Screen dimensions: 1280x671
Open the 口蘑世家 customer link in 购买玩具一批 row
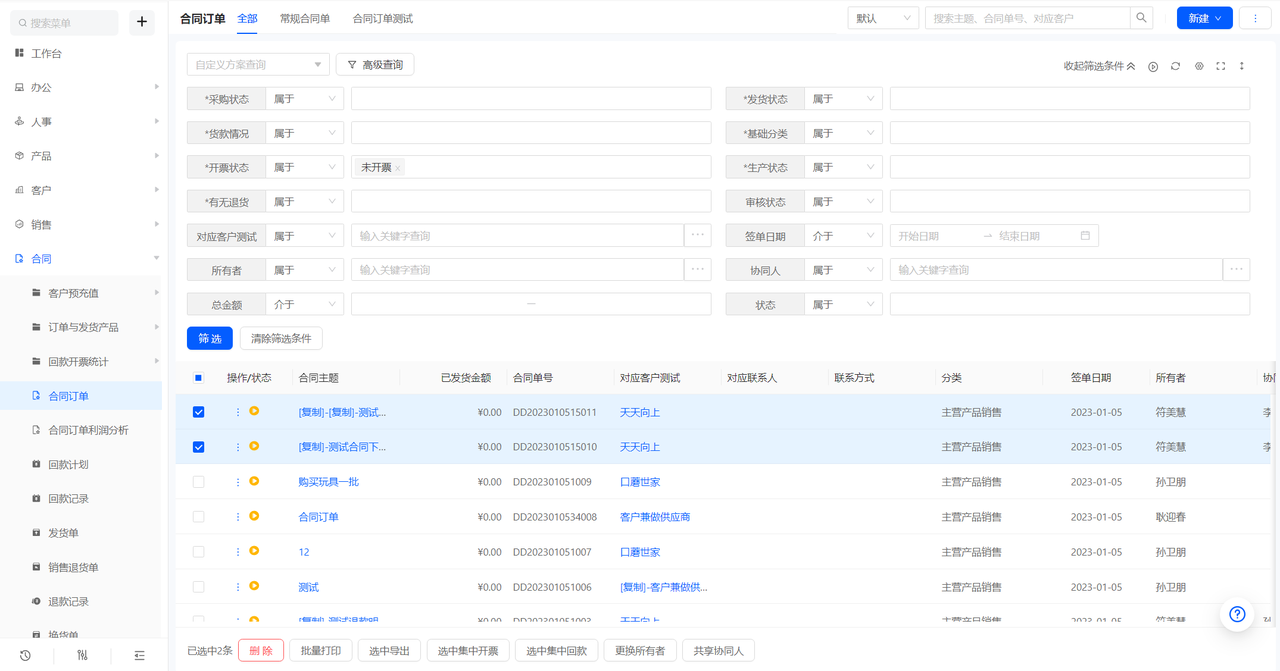point(640,482)
